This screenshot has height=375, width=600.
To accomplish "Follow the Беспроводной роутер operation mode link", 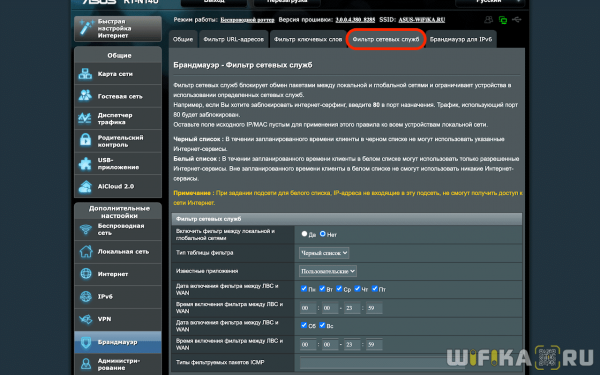I will pos(247,20).
